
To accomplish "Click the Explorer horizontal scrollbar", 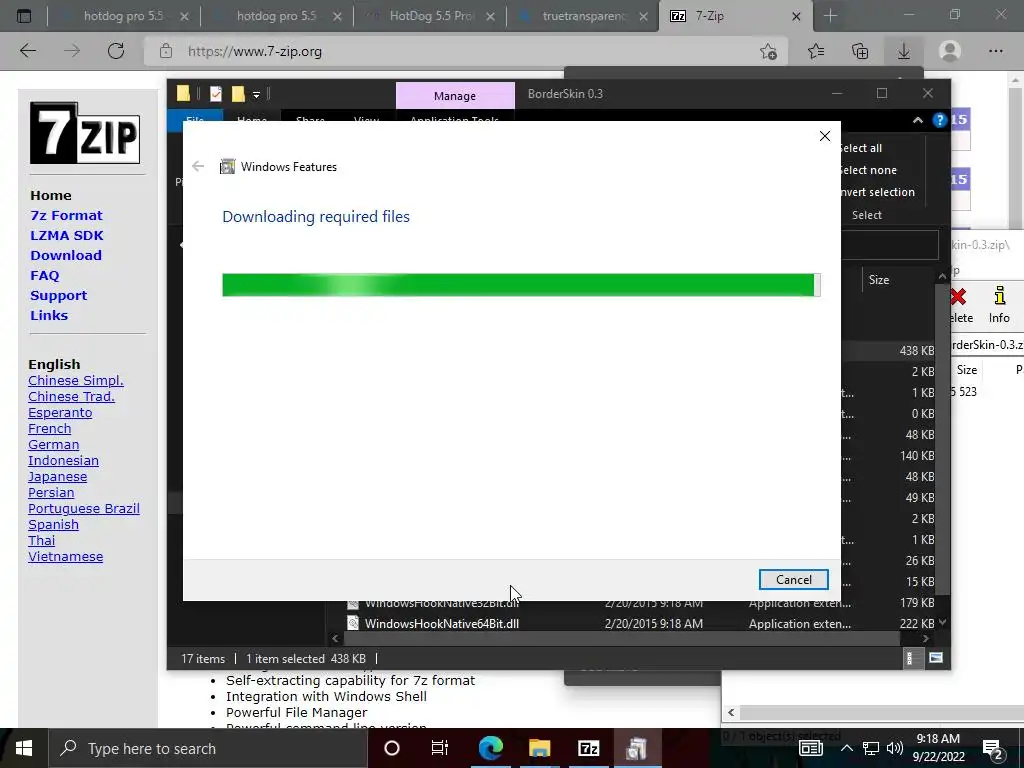I will coord(622,639).
